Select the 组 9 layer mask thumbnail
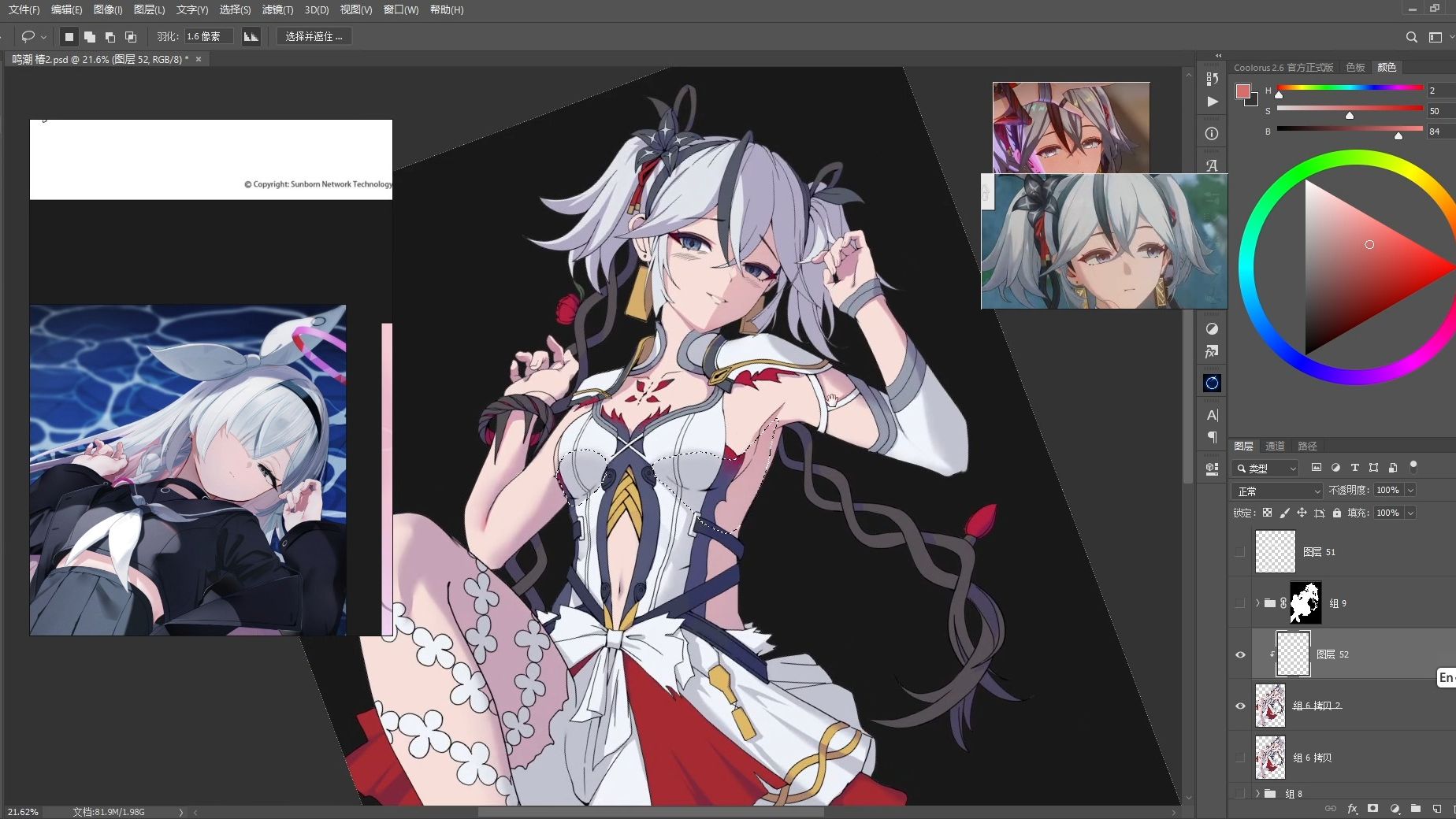Viewport: 1456px width, 819px height. 1306,603
